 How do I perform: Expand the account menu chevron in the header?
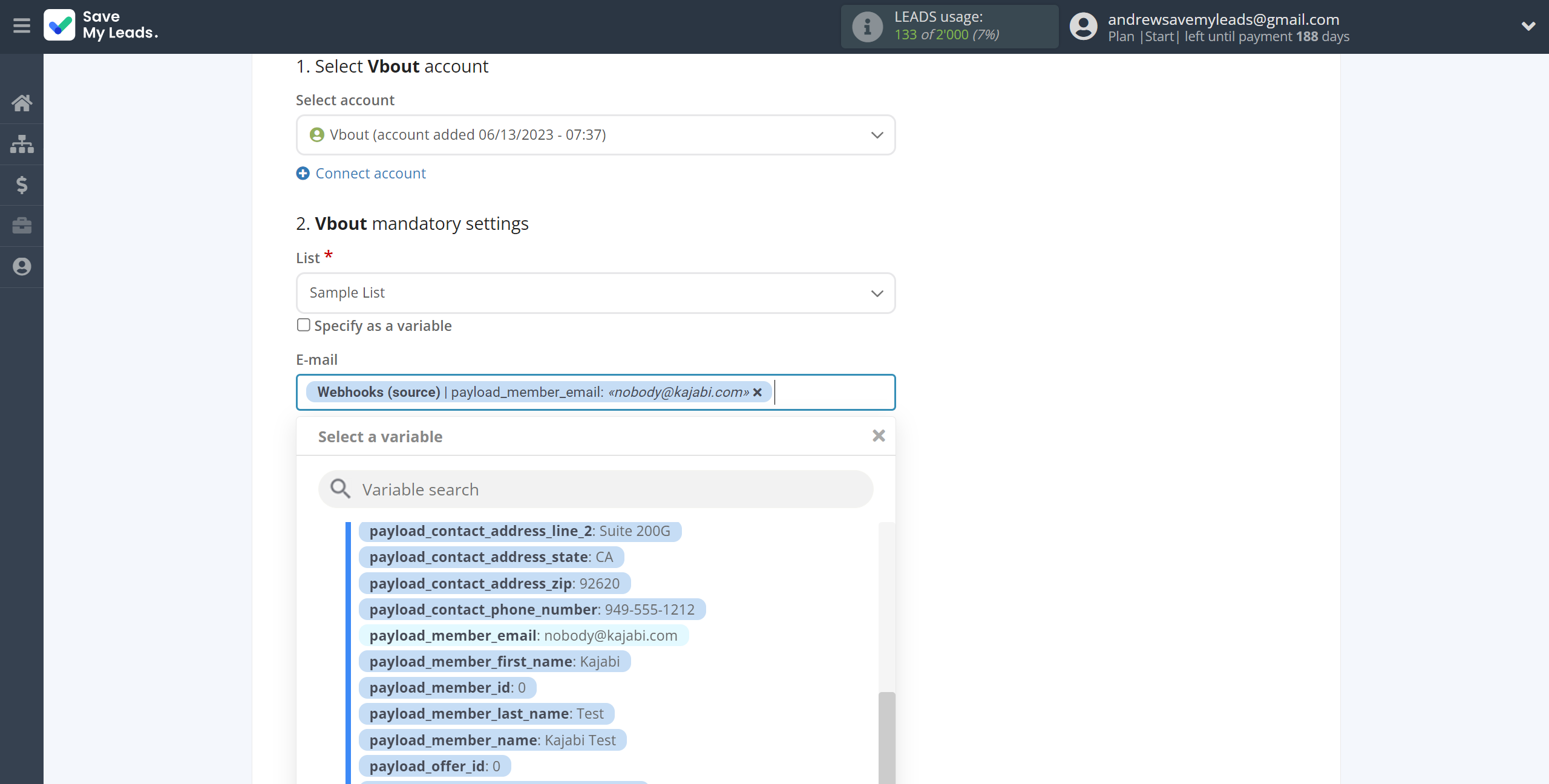coord(1528,26)
